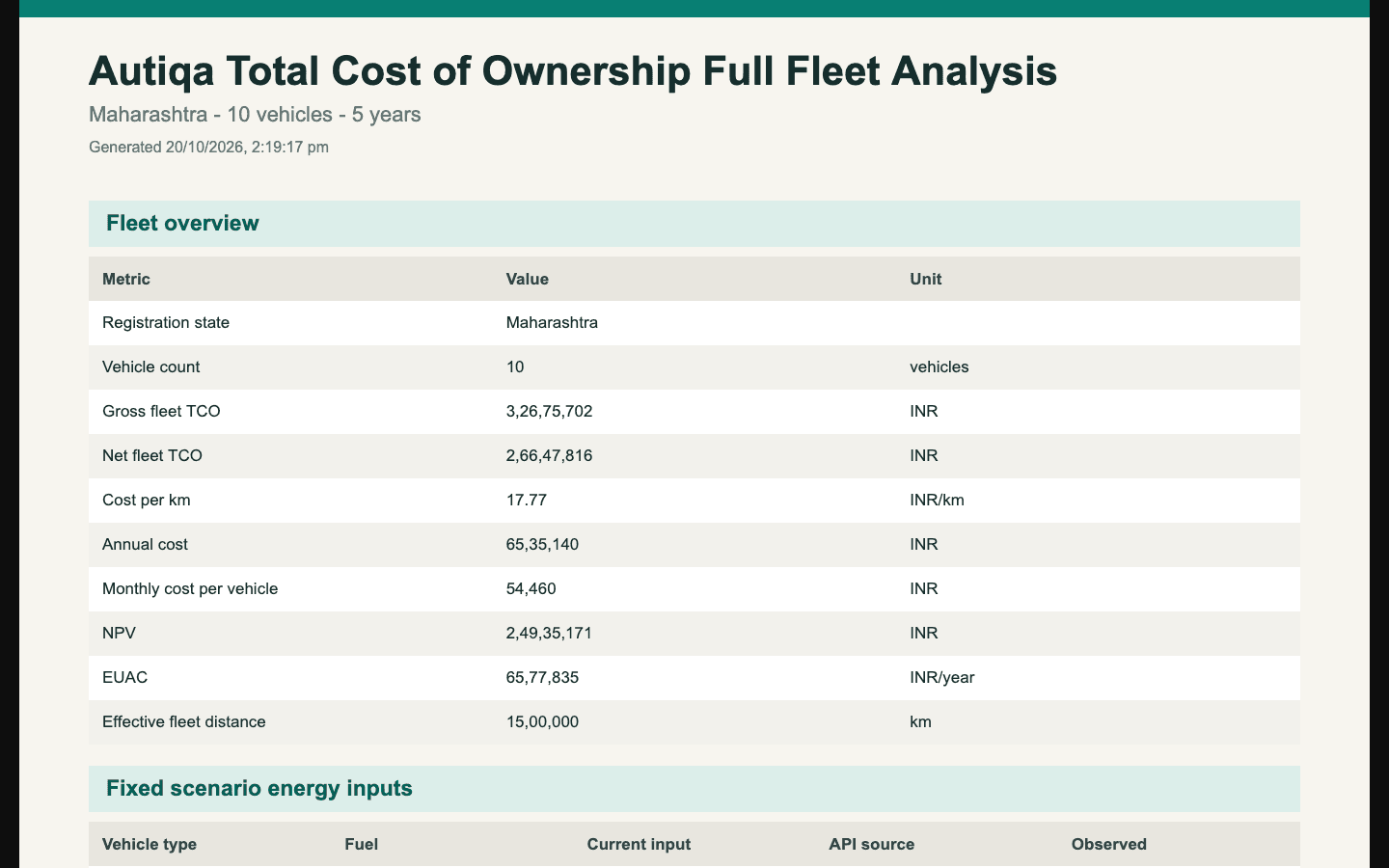Click the 'Maharashtra' value cell in the table

pos(552,323)
